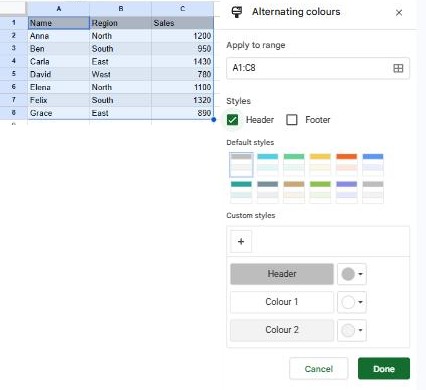Screen dimensions: 426x390
Task: Add a new custom style with plus button
Action: [241, 241]
